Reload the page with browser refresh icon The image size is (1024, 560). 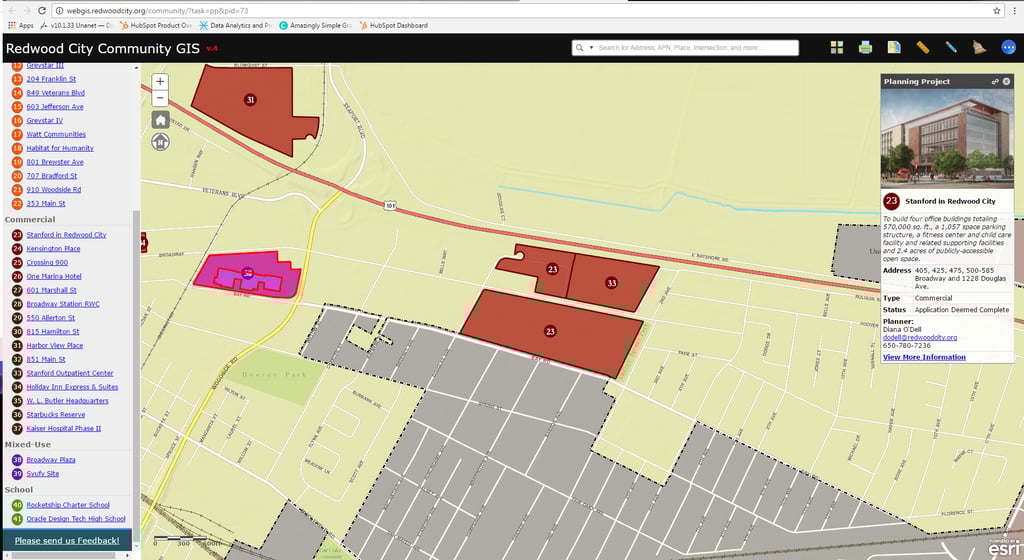pos(42,10)
